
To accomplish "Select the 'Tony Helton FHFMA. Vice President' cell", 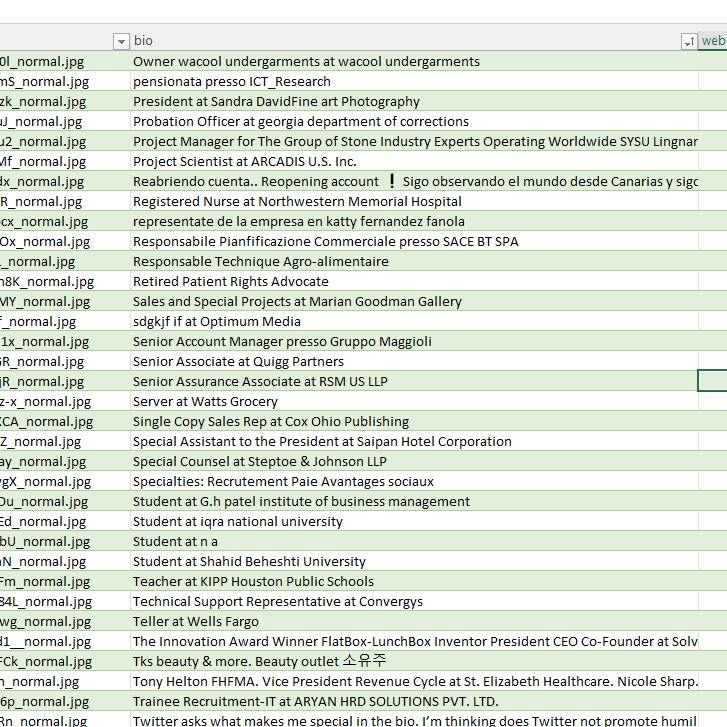I will point(414,681).
